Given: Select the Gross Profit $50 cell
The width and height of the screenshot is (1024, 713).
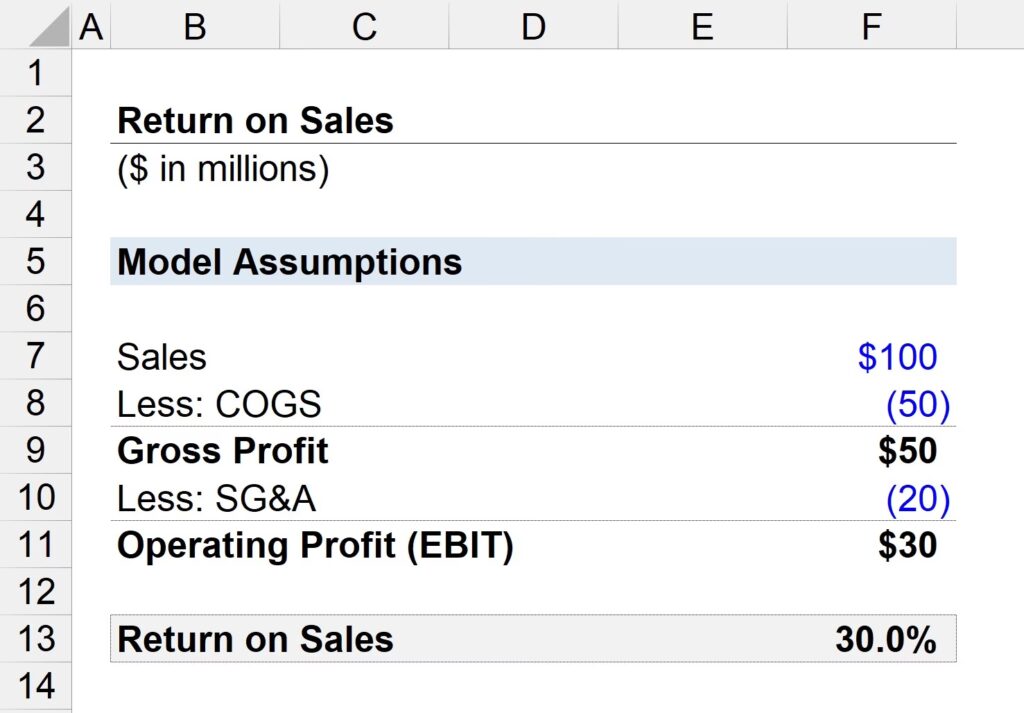Looking at the screenshot, I should [x=906, y=451].
